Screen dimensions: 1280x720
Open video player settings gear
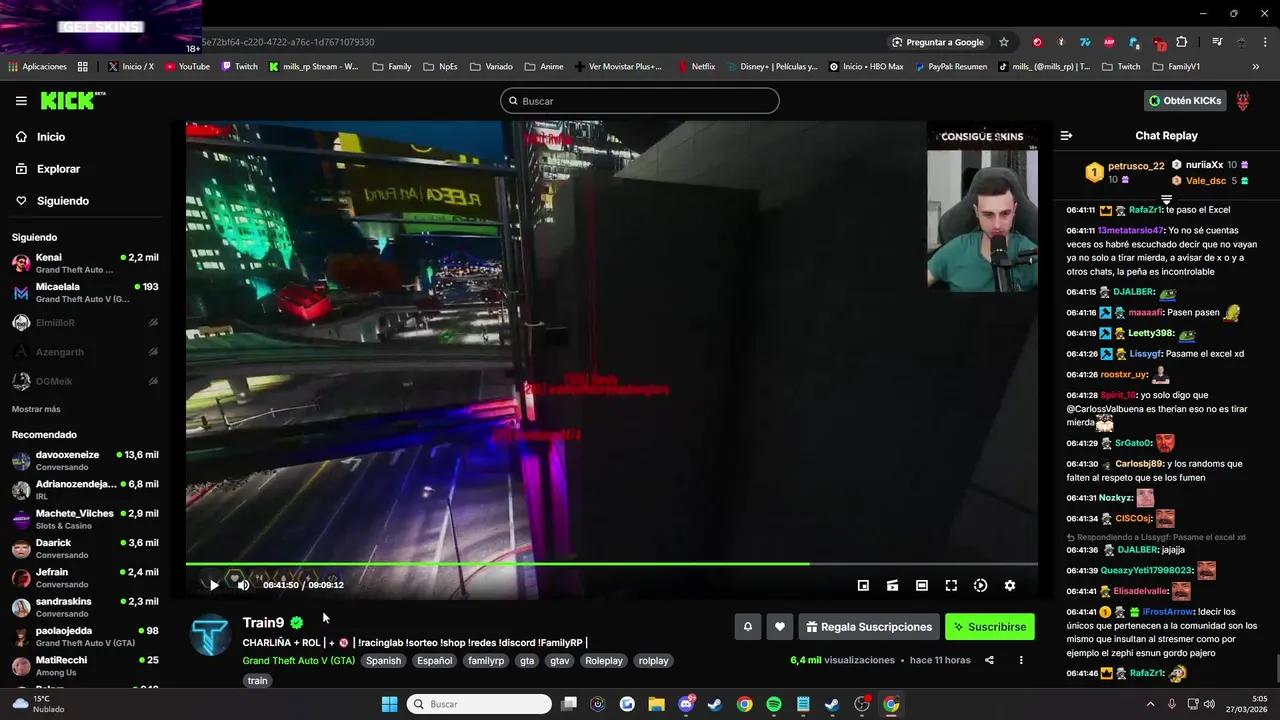[x=1010, y=585]
